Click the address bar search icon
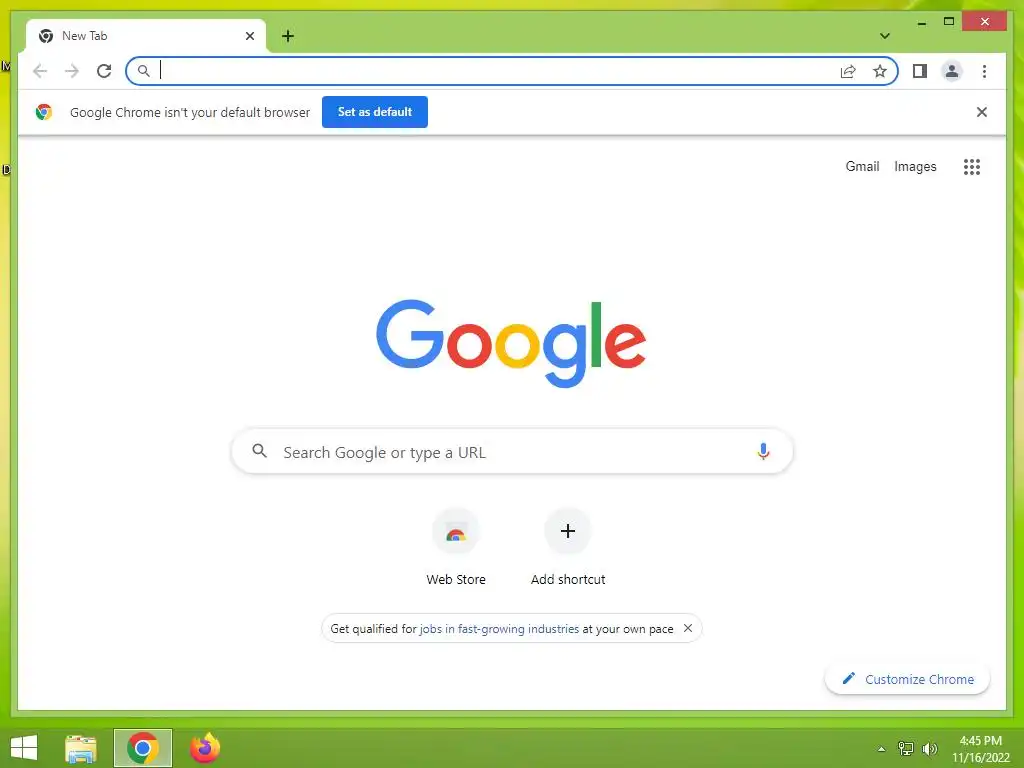This screenshot has height=768, width=1024. coord(144,71)
